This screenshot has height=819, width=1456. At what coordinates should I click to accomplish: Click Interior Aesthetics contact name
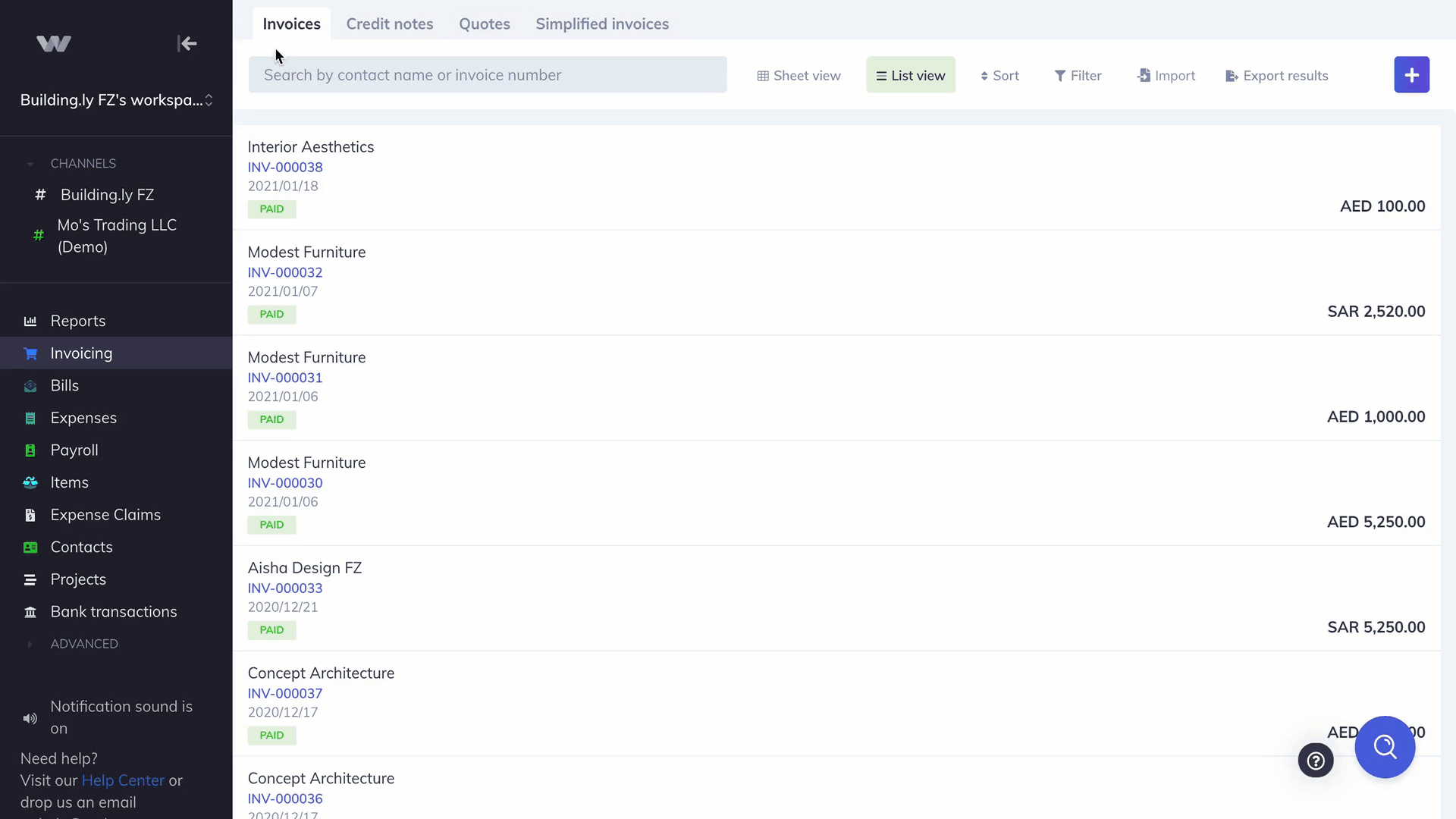(311, 146)
